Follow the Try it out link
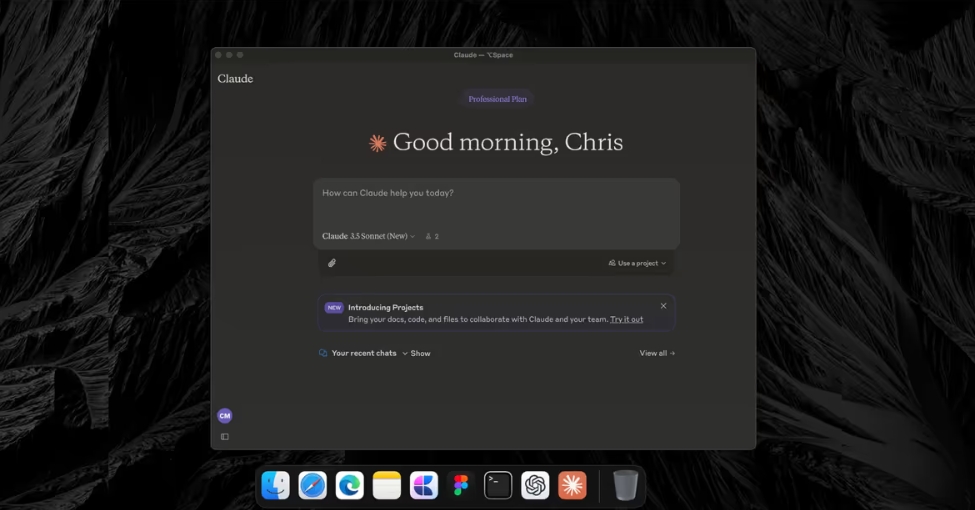Viewport: 975px width, 510px height. (x=626, y=319)
